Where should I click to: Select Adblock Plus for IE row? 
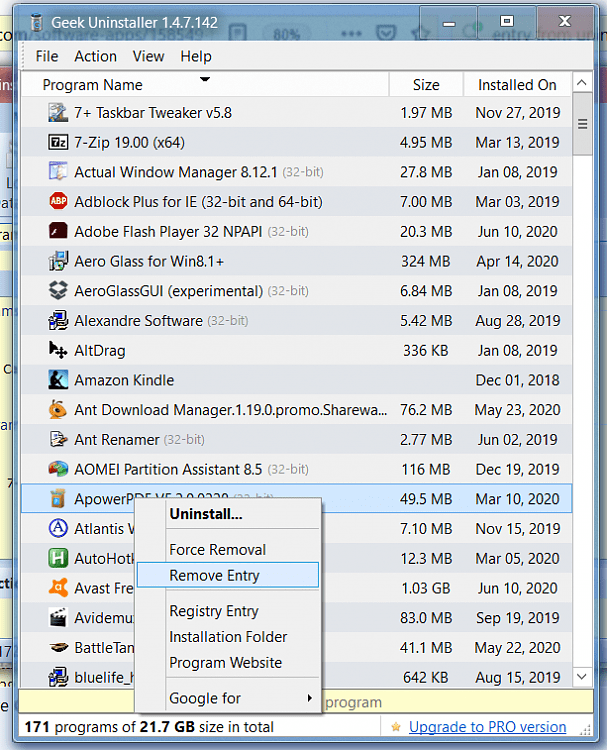(297, 201)
